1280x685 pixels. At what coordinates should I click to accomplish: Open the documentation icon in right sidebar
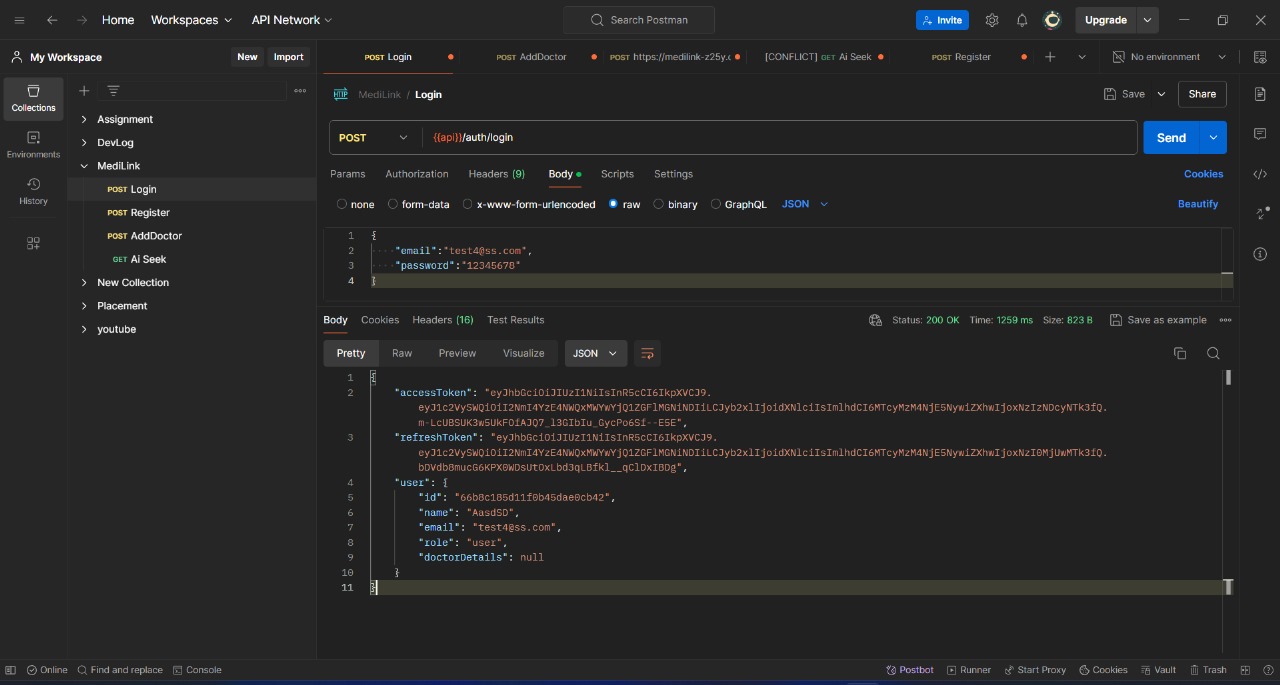pyautogui.click(x=1260, y=94)
